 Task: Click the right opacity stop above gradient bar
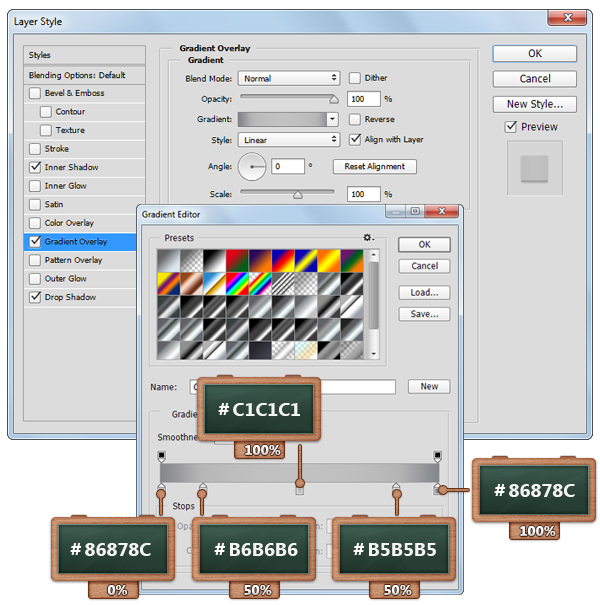tap(437, 455)
